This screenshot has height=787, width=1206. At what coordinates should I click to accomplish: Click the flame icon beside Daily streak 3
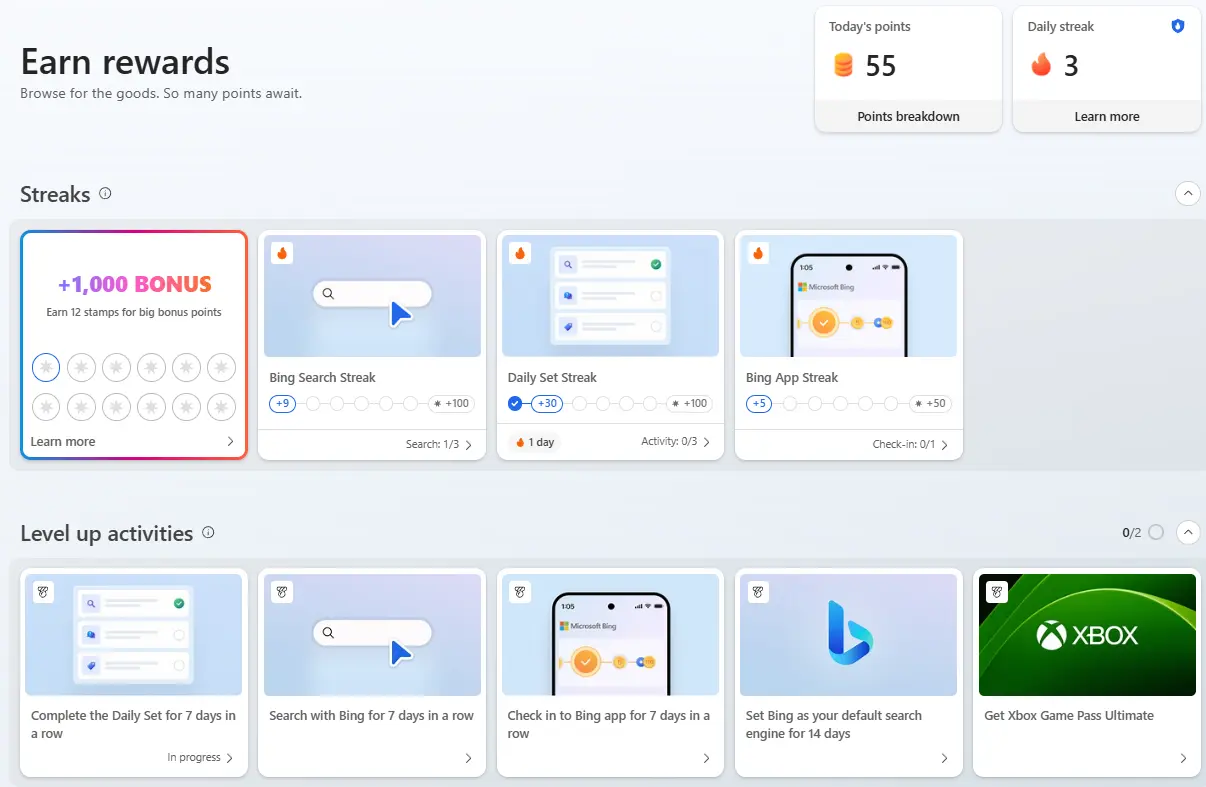click(1042, 65)
